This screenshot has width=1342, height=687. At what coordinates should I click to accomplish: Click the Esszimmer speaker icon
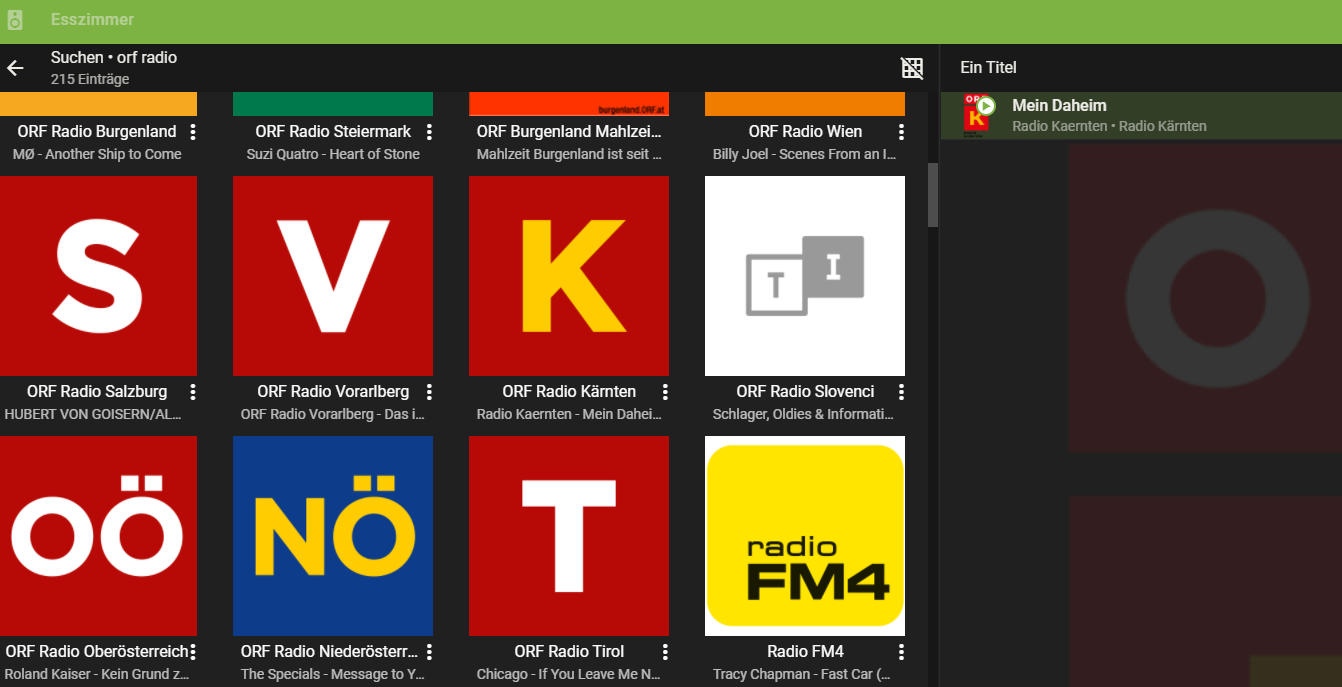coord(15,20)
